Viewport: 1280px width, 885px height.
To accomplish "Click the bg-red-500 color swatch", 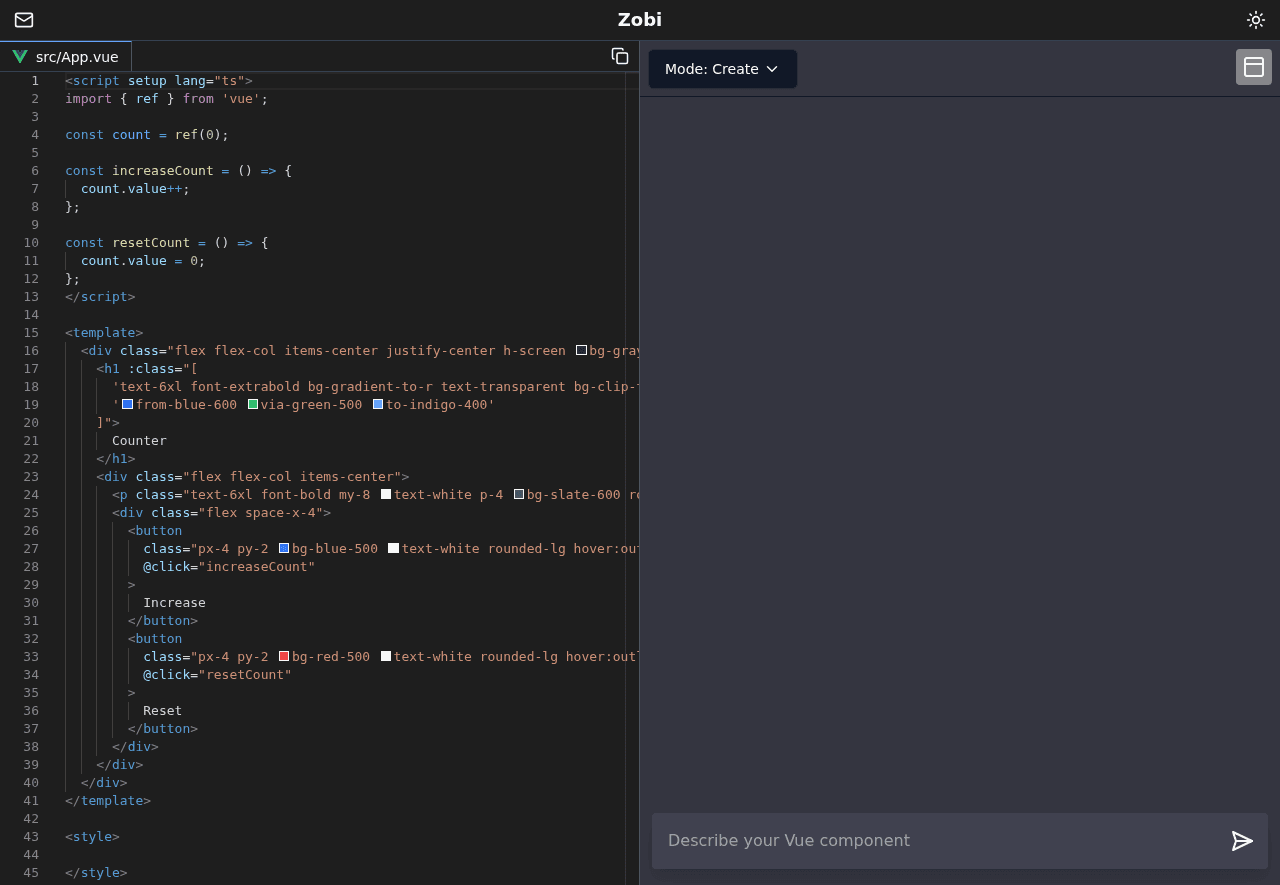I will [x=284, y=657].
